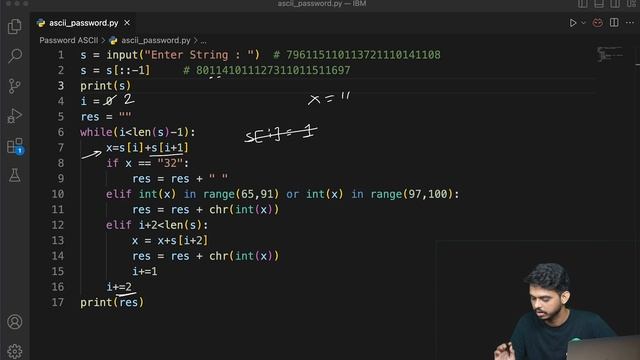Open the Source Control view
The height and width of the screenshot is (360, 640).
[x=14, y=86]
